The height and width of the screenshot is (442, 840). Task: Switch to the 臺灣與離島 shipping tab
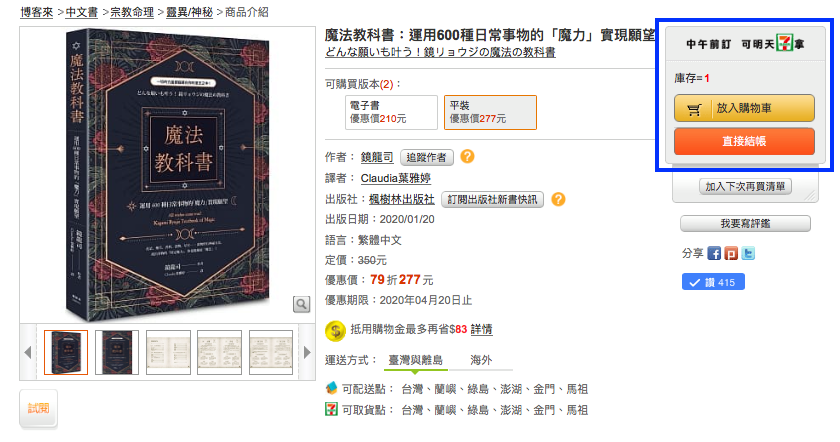click(415, 360)
